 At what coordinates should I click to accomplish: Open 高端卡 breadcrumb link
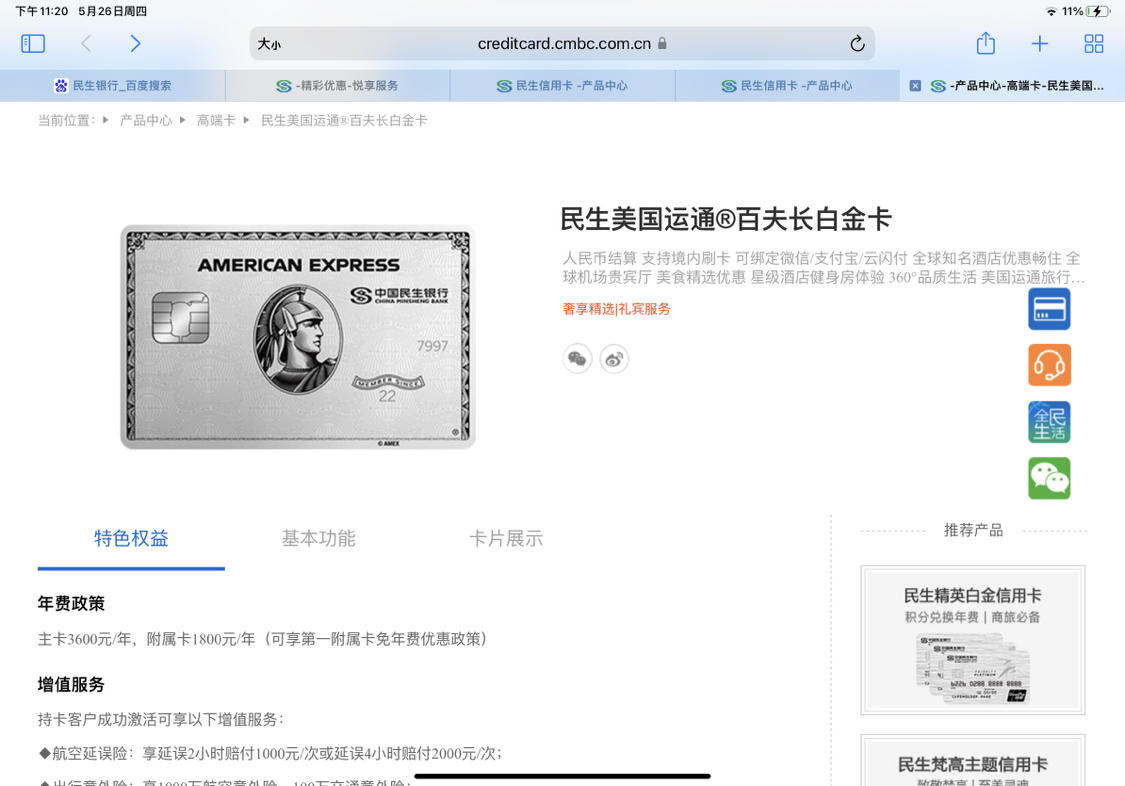coord(216,120)
